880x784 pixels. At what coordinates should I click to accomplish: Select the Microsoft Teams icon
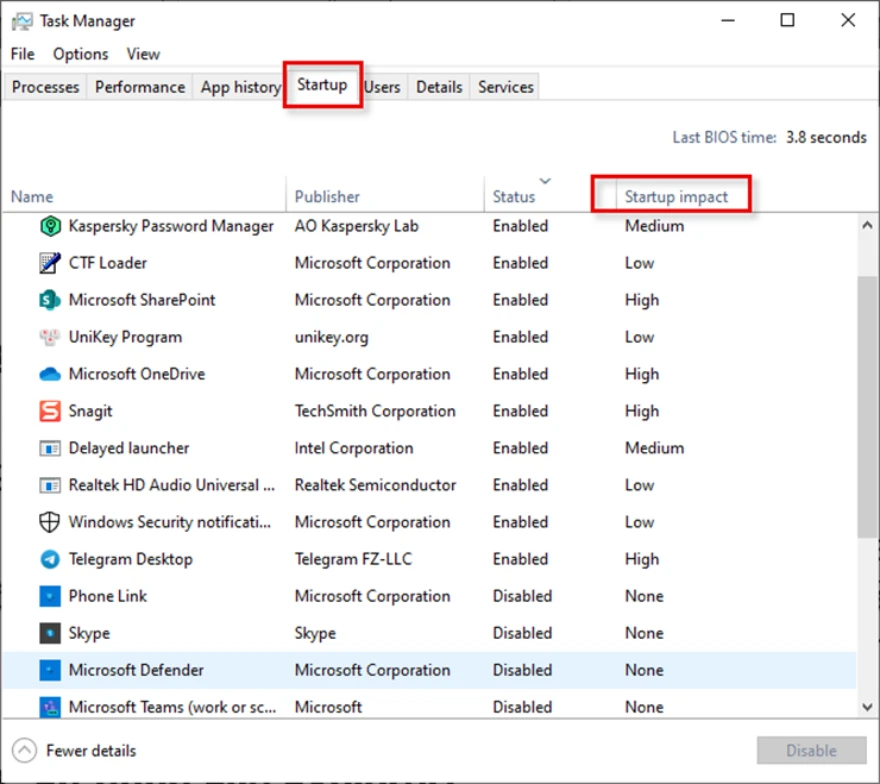point(50,707)
